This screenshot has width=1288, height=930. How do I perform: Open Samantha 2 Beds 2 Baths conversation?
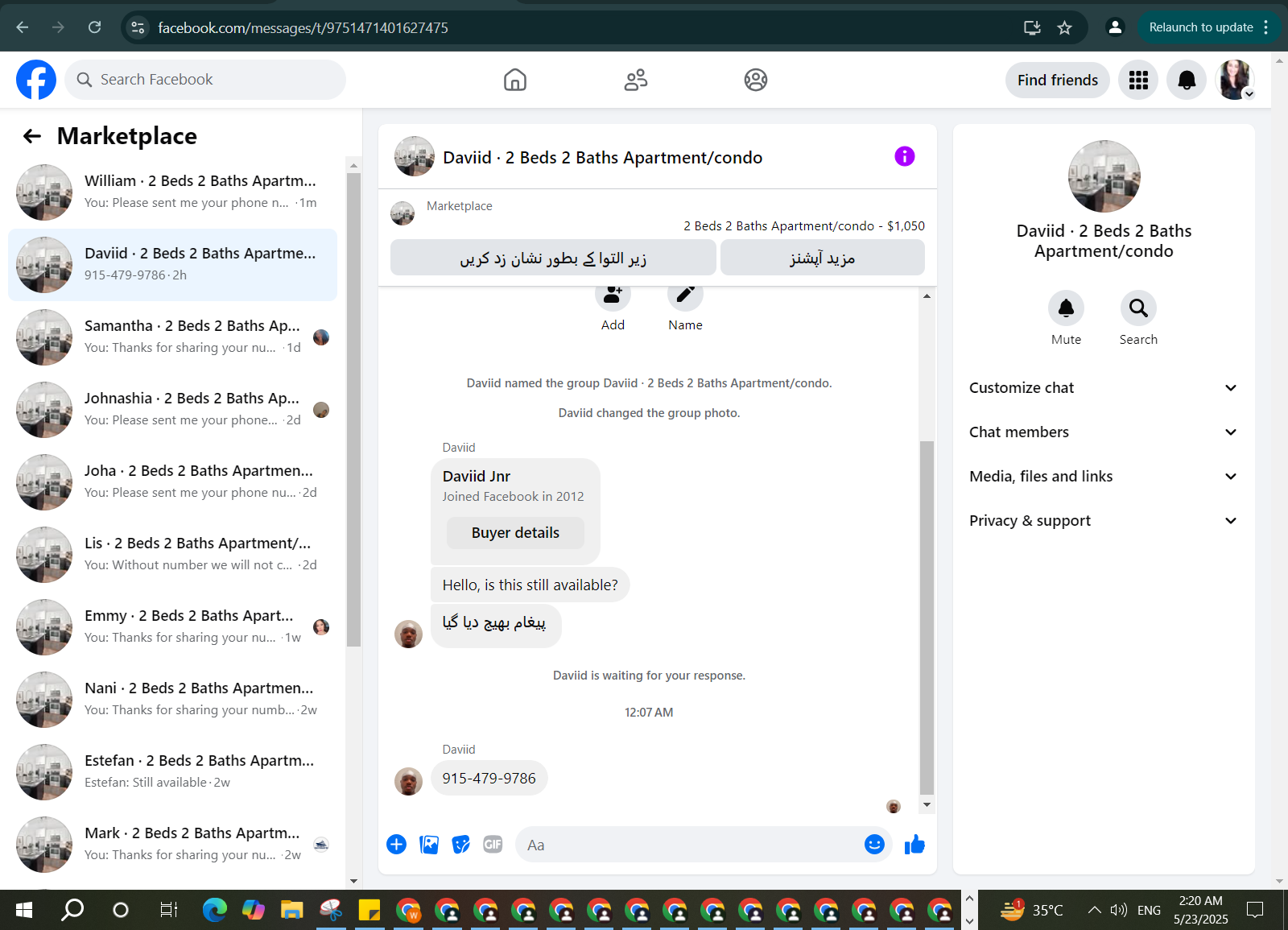pyautogui.click(x=173, y=337)
